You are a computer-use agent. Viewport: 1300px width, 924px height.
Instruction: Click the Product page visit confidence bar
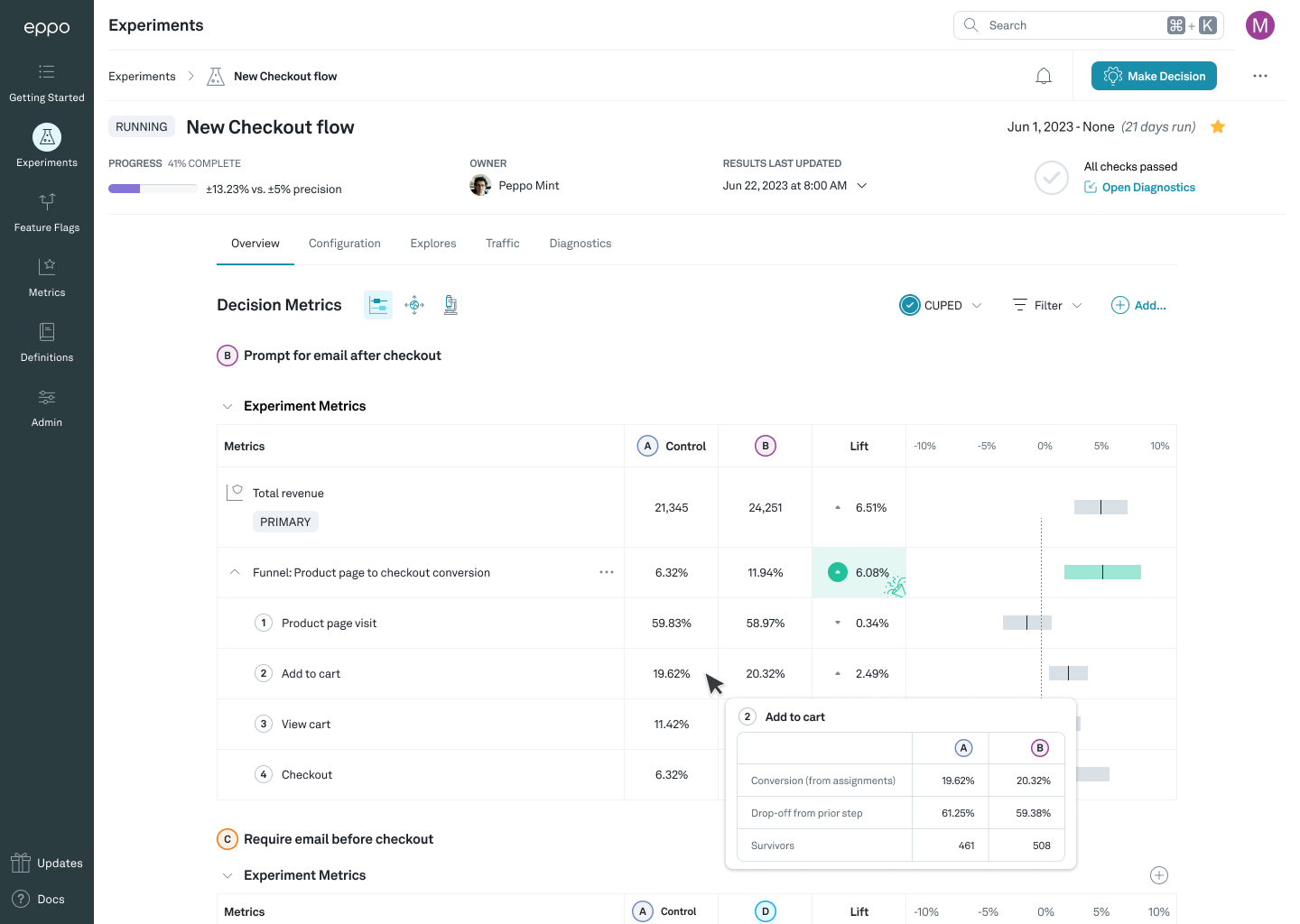pos(1027,623)
